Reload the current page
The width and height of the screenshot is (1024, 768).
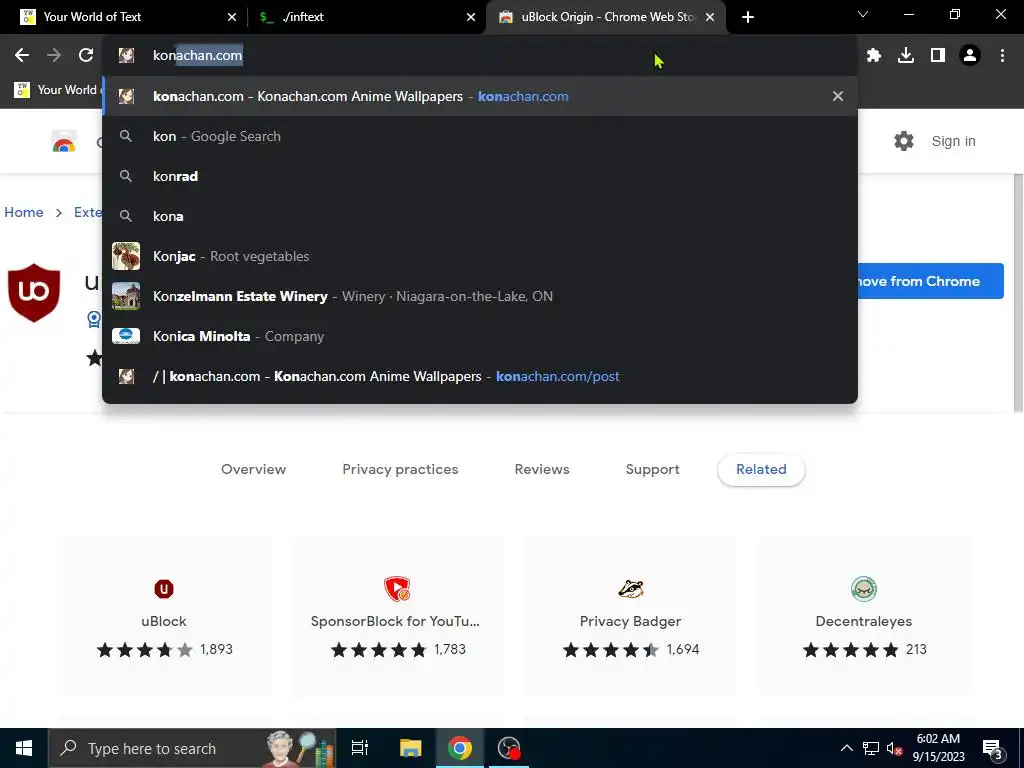tap(86, 56)
